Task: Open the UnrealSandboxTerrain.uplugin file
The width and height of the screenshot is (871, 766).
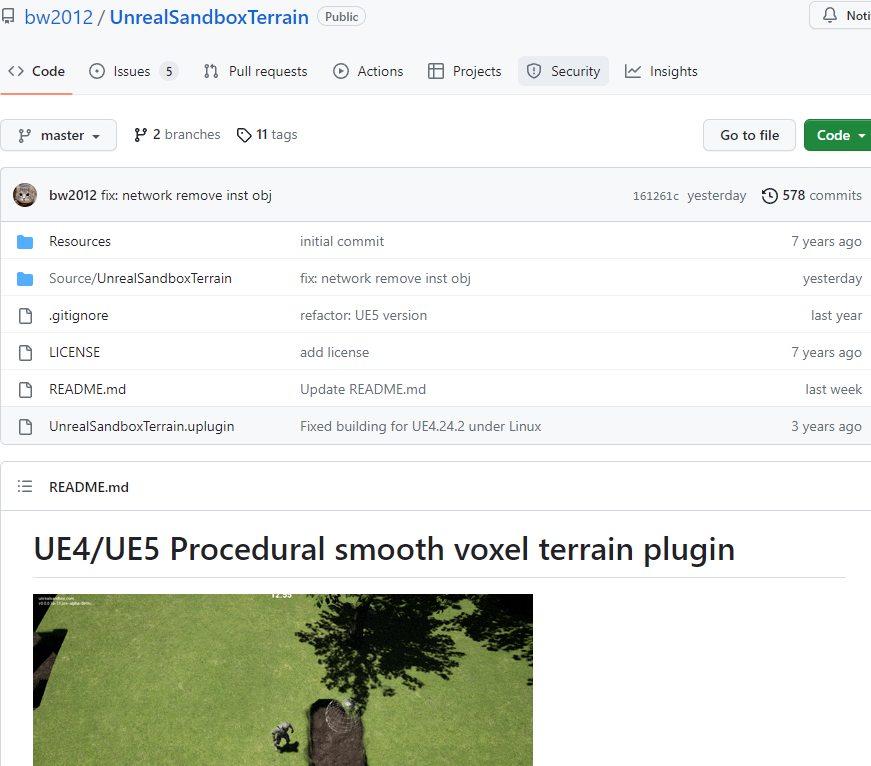Action: point(142,426)
